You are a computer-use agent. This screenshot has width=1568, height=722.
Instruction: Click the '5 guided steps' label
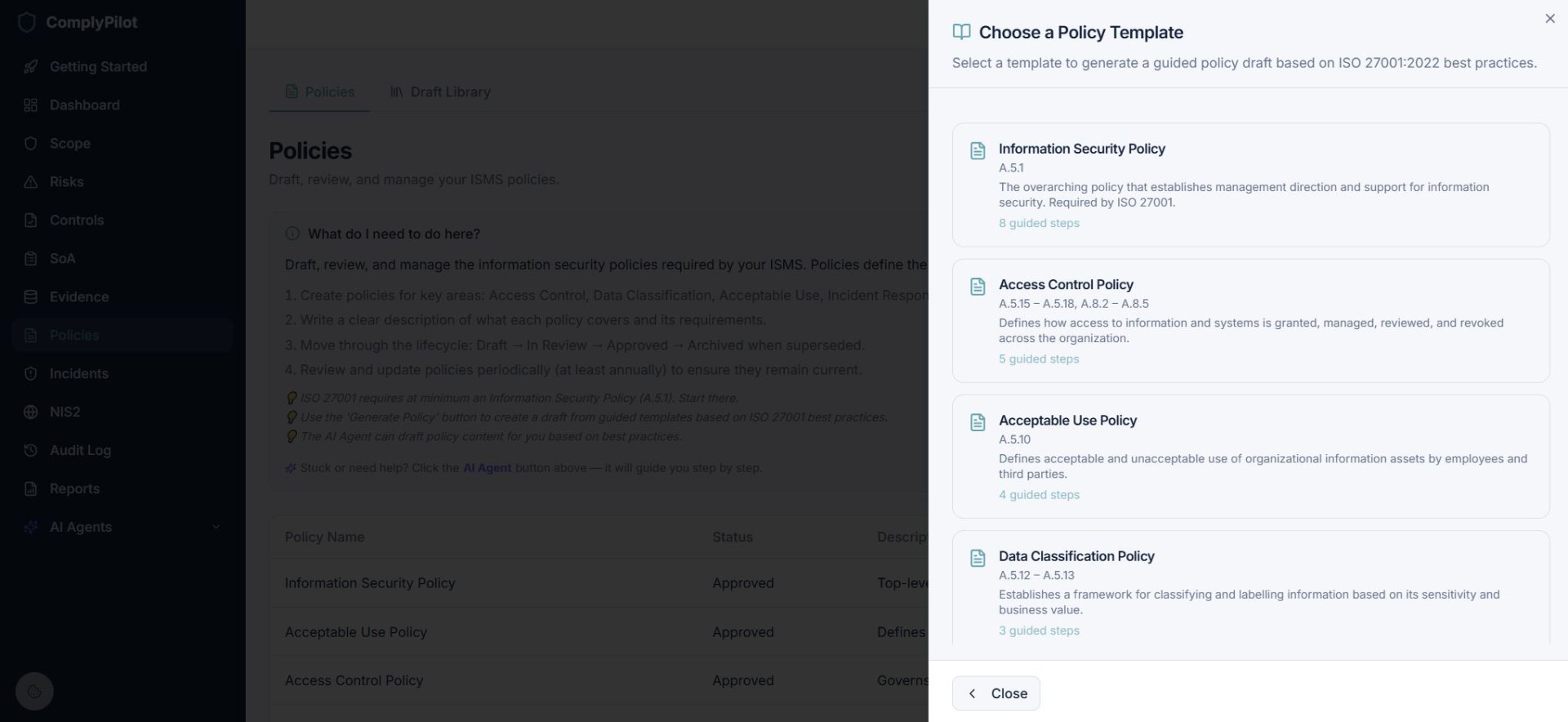(1039, 359)
